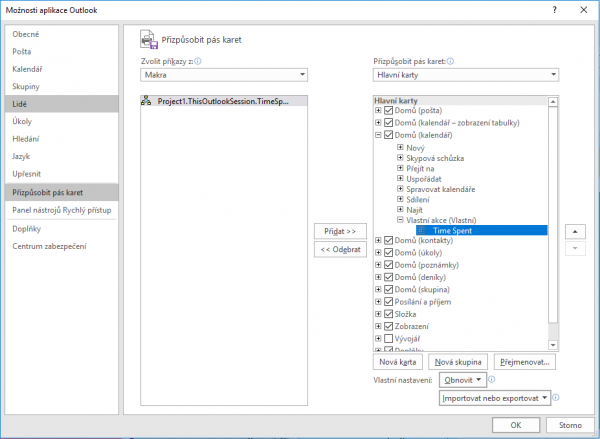Click the Nová karta button
Image resolution: width=600 pixels, height=439 pixels.
(398, 362)
